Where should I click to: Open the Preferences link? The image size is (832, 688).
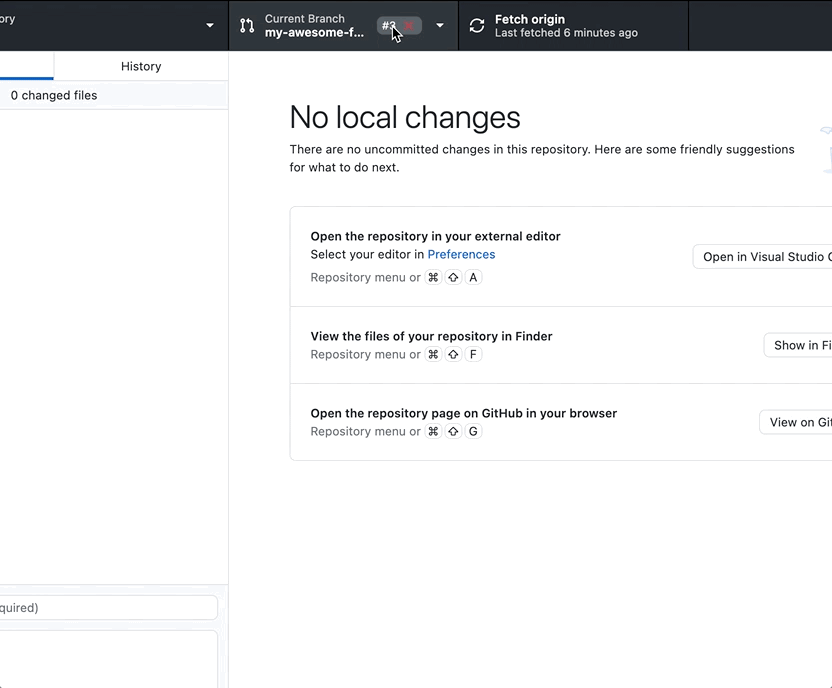pyautogui.click(x=461, y=255)
